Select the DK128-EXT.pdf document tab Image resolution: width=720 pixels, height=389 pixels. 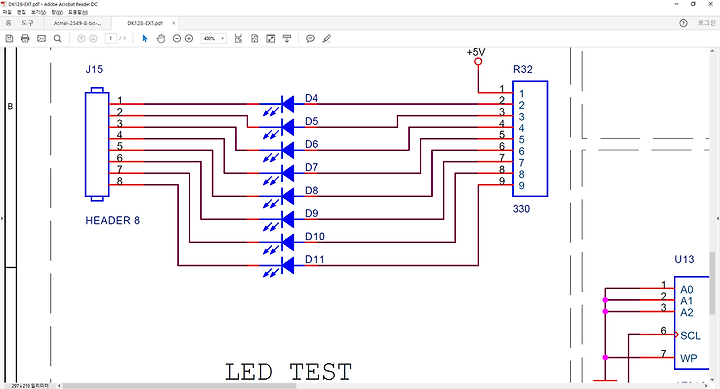point(145,23)
